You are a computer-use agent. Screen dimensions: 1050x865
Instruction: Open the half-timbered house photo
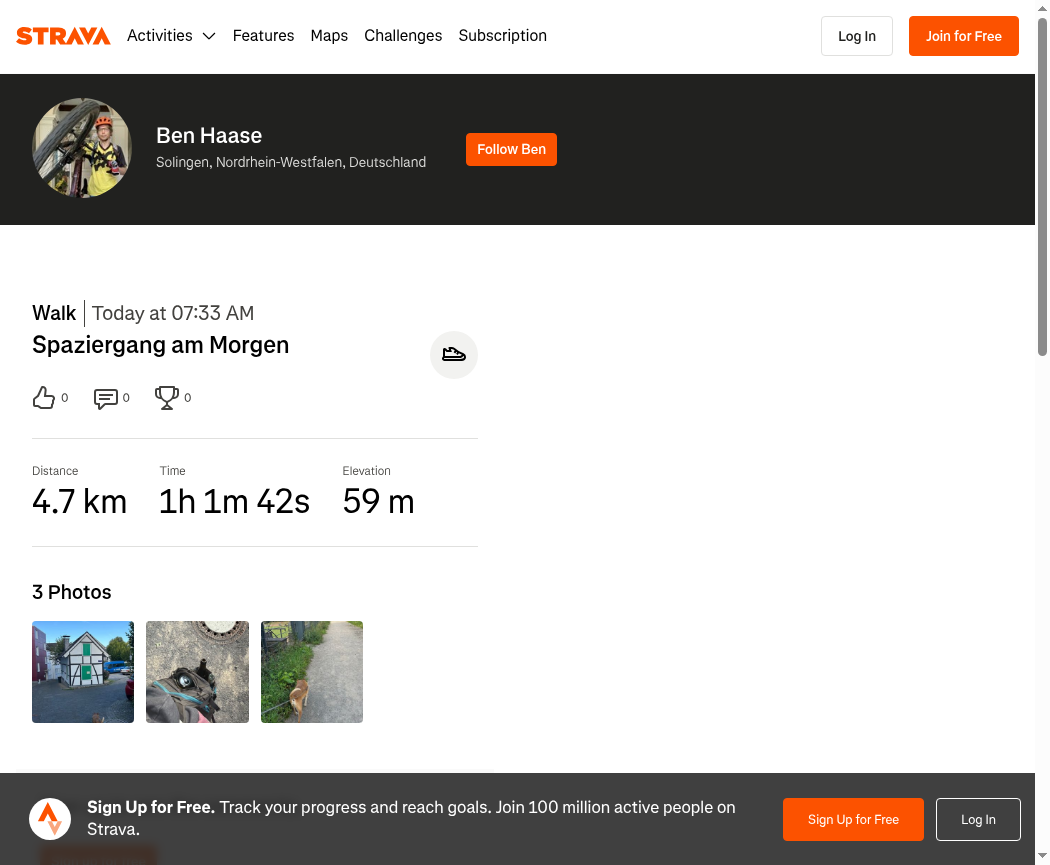tap(83, 672)
